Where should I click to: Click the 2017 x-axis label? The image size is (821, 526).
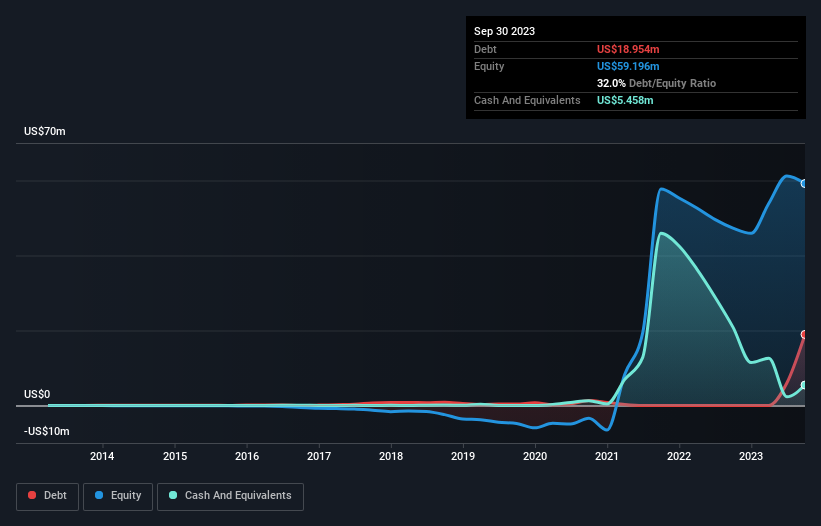pos(319,456)
